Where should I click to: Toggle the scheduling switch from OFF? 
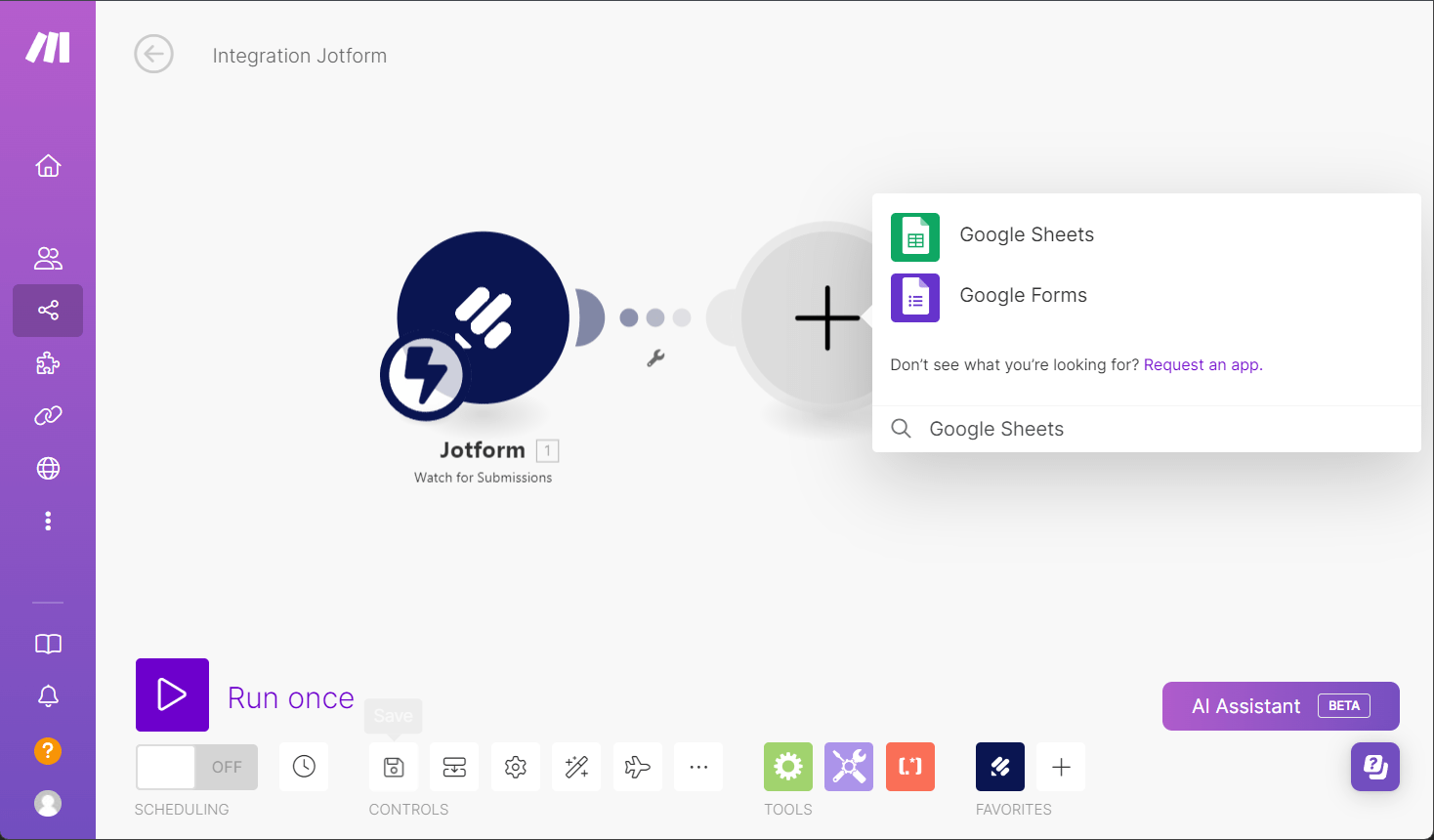click(x=196, y=767)
